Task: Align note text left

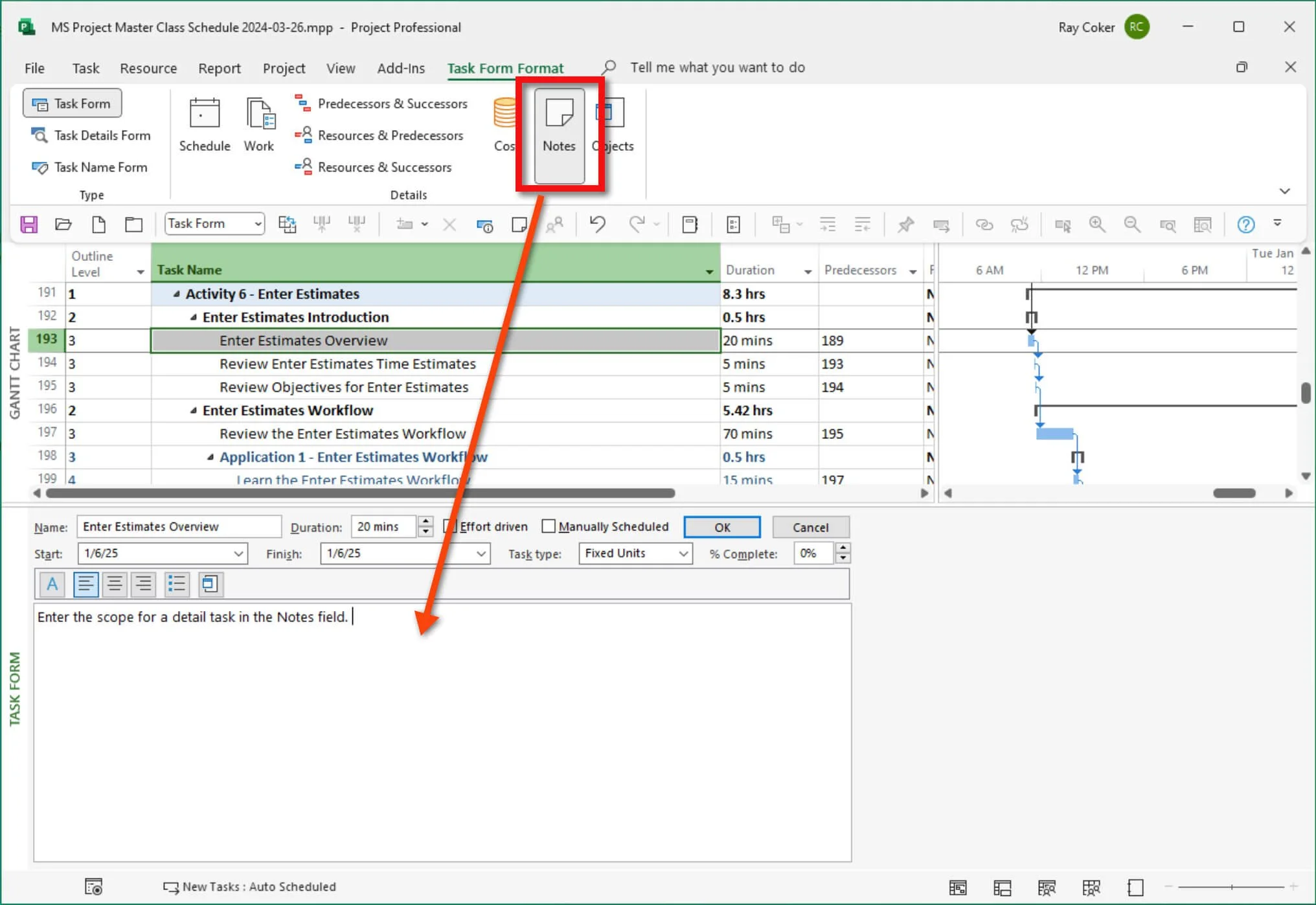Action: point(85,584)
